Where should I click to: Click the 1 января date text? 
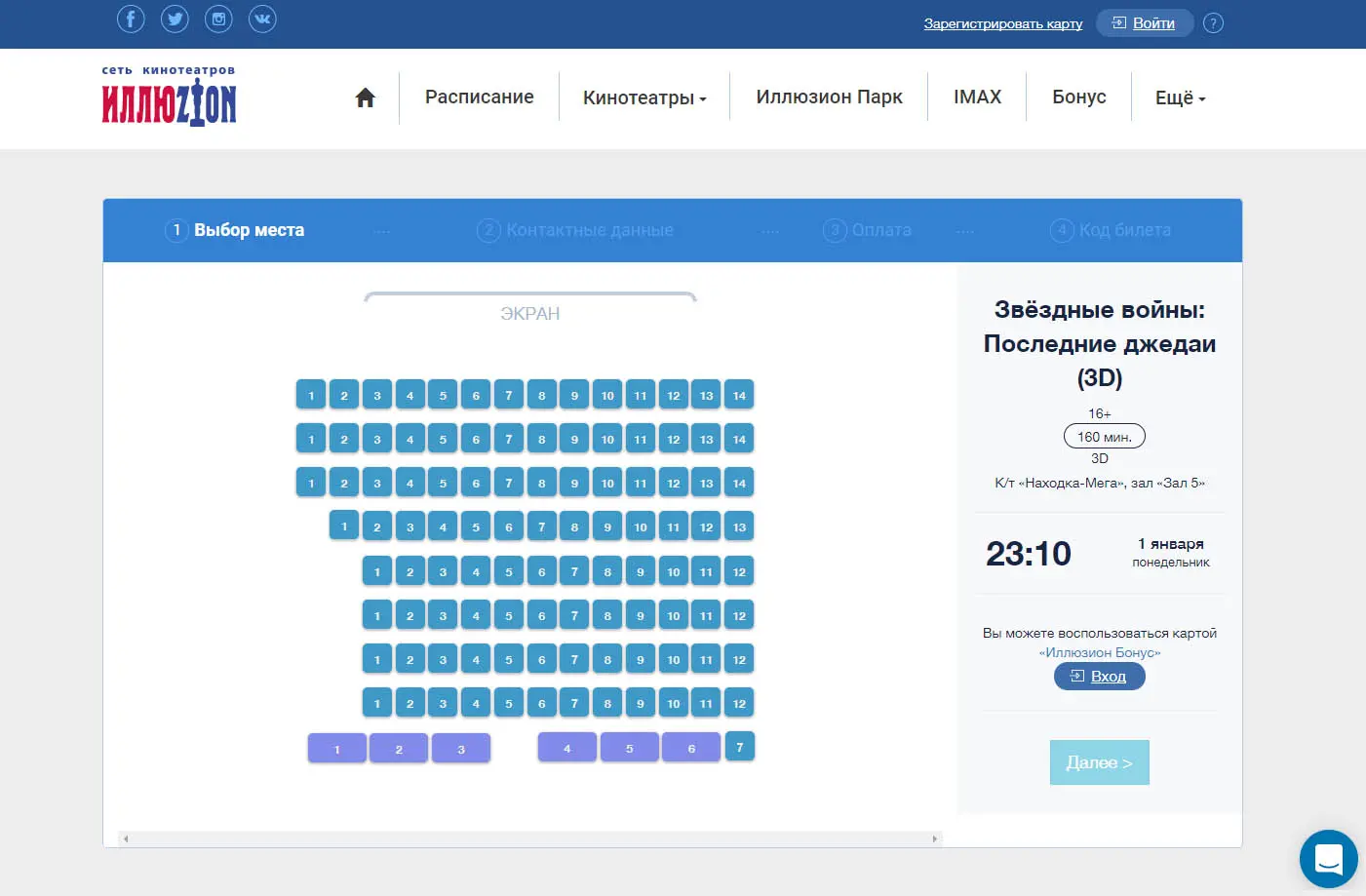(x=1171, y=544)
